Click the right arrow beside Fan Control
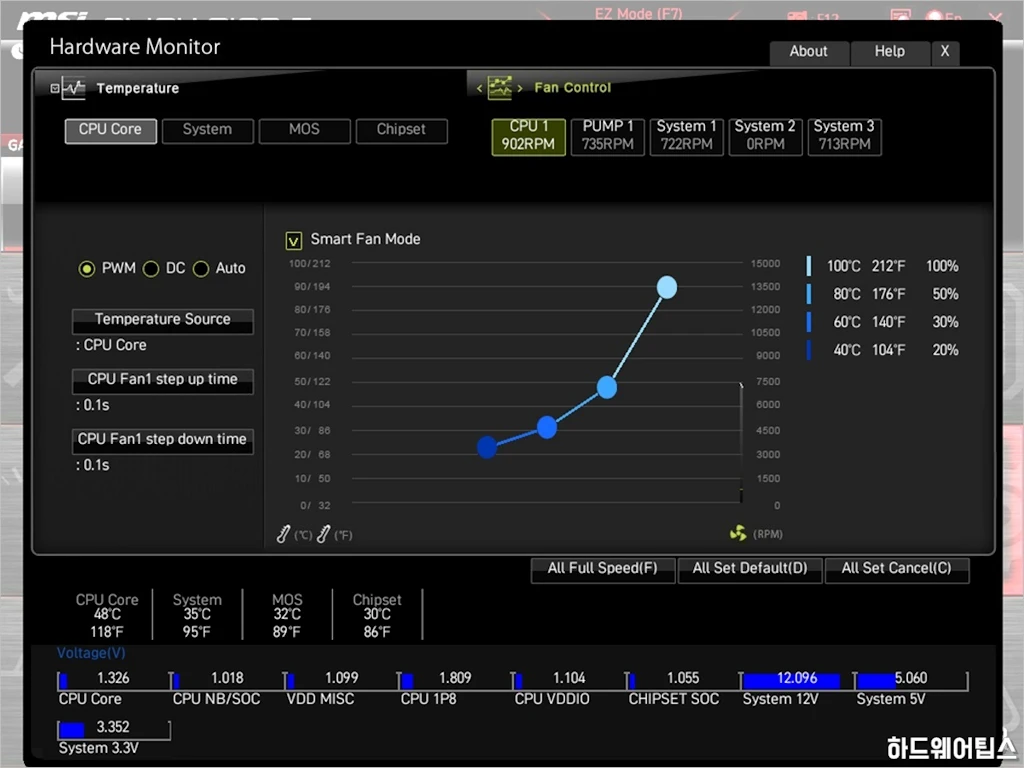The image size is (1024, 768). click(520, 88)
